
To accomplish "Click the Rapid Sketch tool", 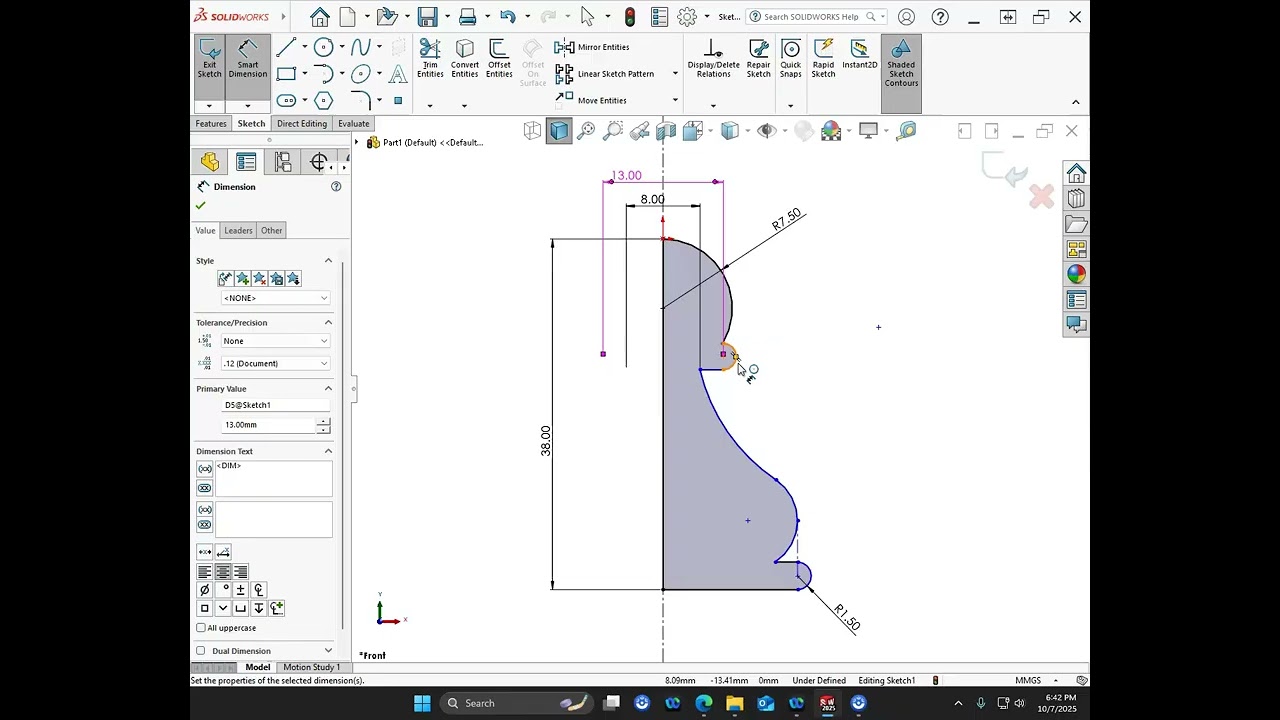I will (823, 59).
